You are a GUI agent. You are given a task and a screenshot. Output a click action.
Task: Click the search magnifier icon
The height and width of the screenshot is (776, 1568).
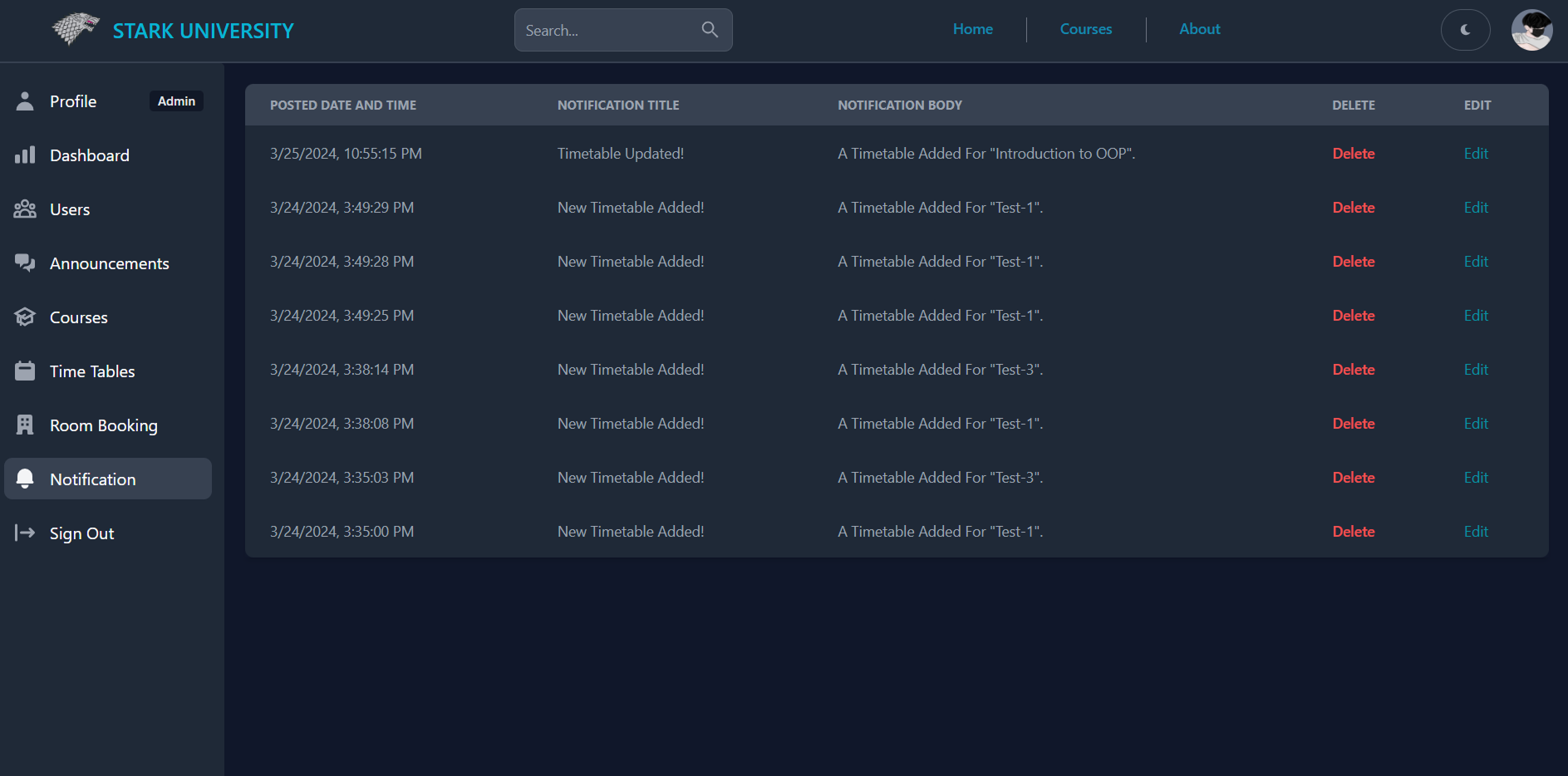point(710,29)
